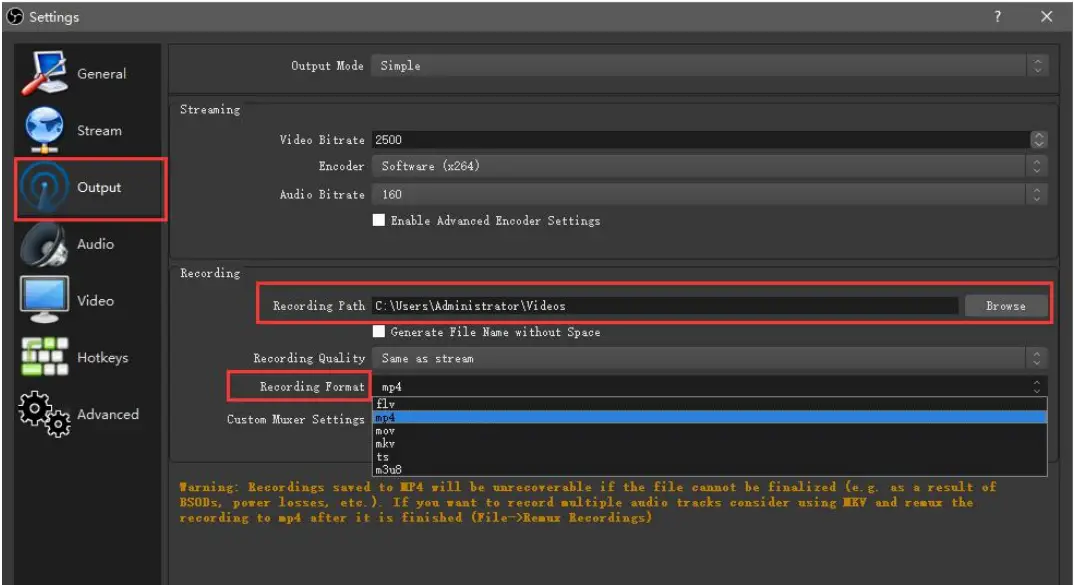Click the Streaming section heading
The width and height of the screenshot is (1075, 585).
click(x=210, y=109)
